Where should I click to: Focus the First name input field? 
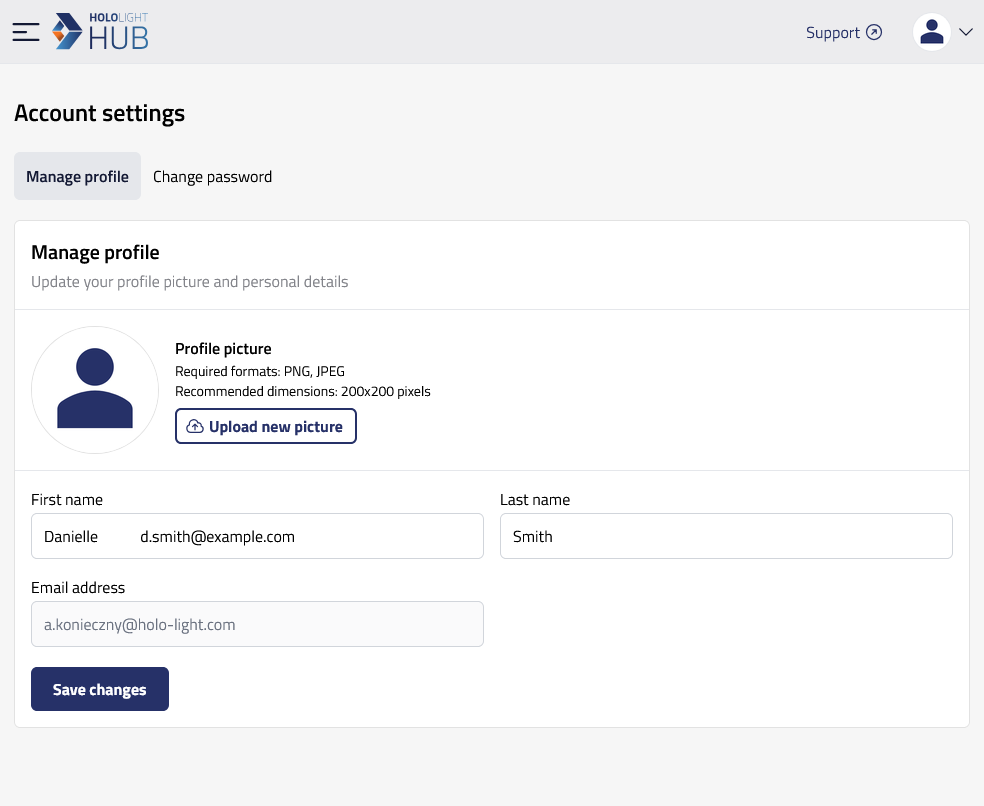(x=257, y=536)
